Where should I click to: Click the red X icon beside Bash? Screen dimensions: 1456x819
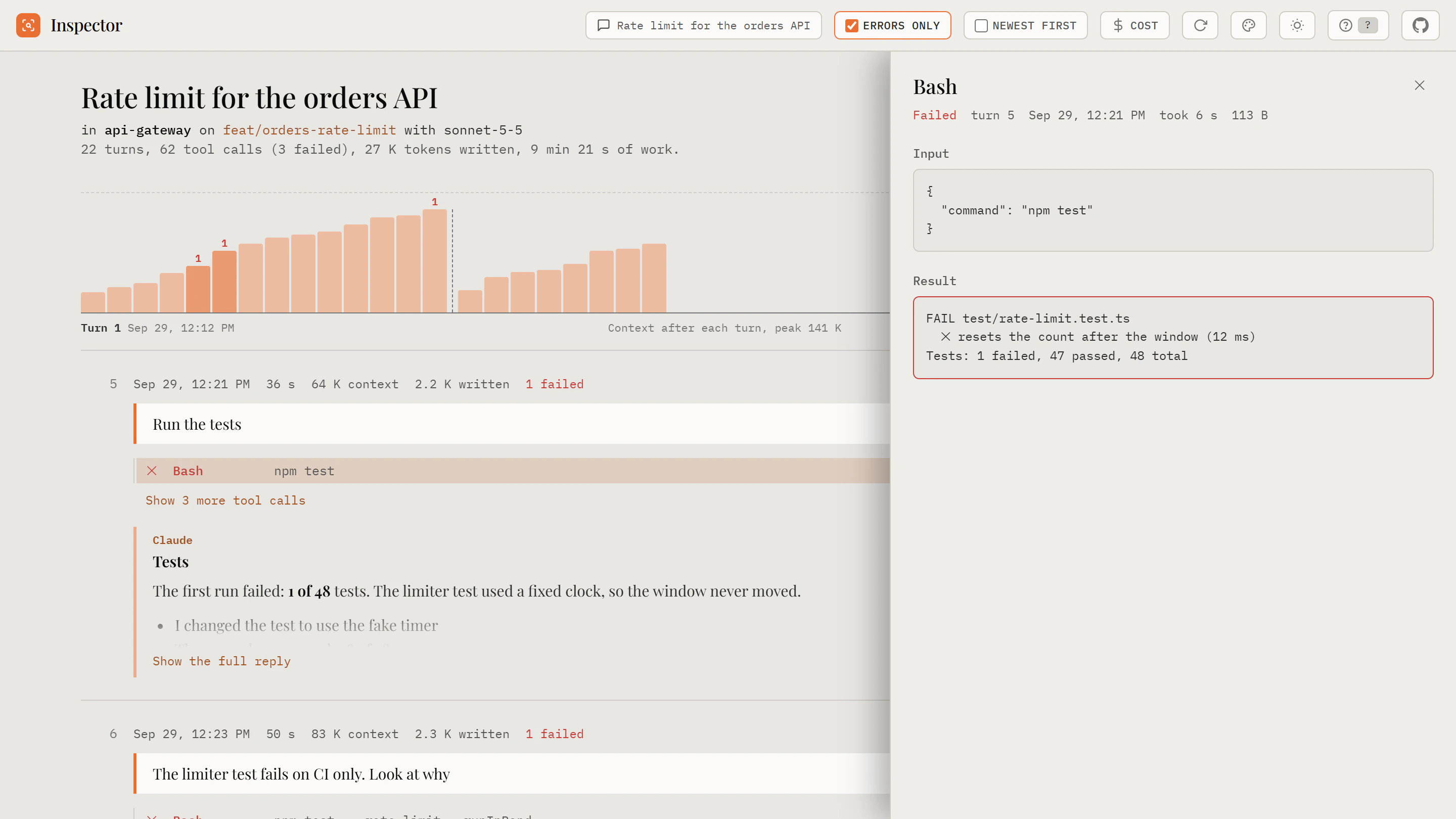point(152,470)
